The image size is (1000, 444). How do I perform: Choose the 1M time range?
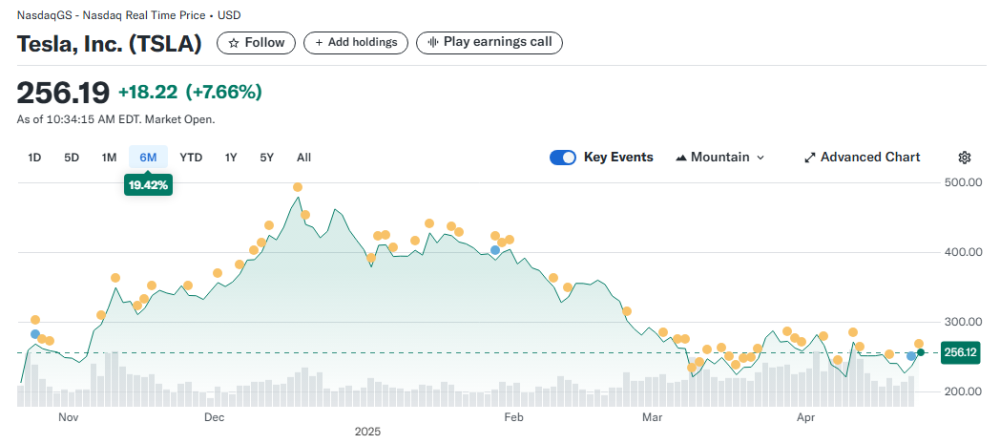109,157
